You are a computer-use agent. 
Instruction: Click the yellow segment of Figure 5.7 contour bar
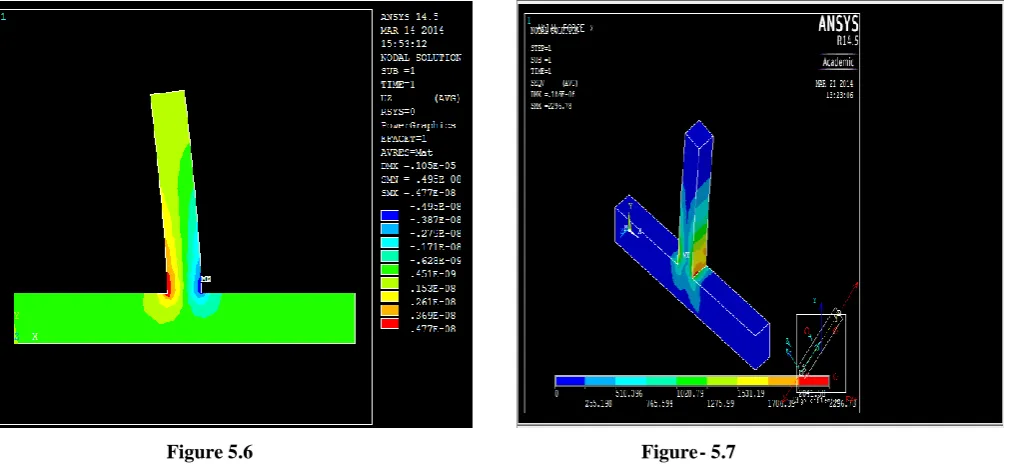(x=752, y=381)
